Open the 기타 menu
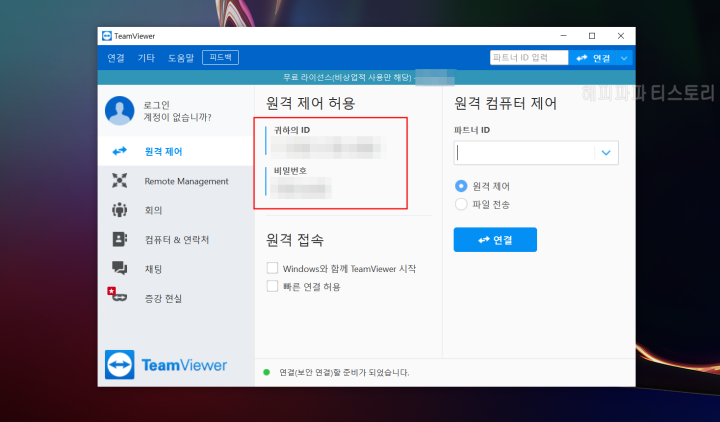The image size is (720, 422). click(146, 58)
